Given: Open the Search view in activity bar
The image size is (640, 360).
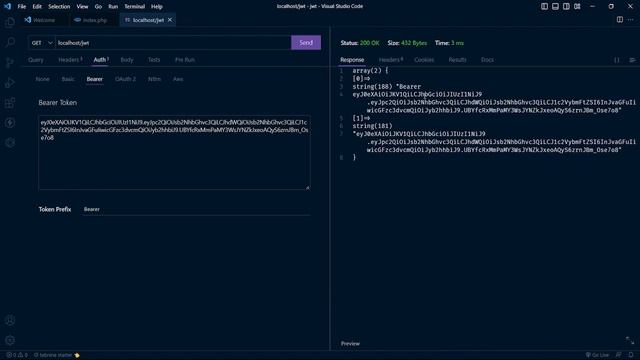Looking at the screenshot, I should (x=10, y=42).
